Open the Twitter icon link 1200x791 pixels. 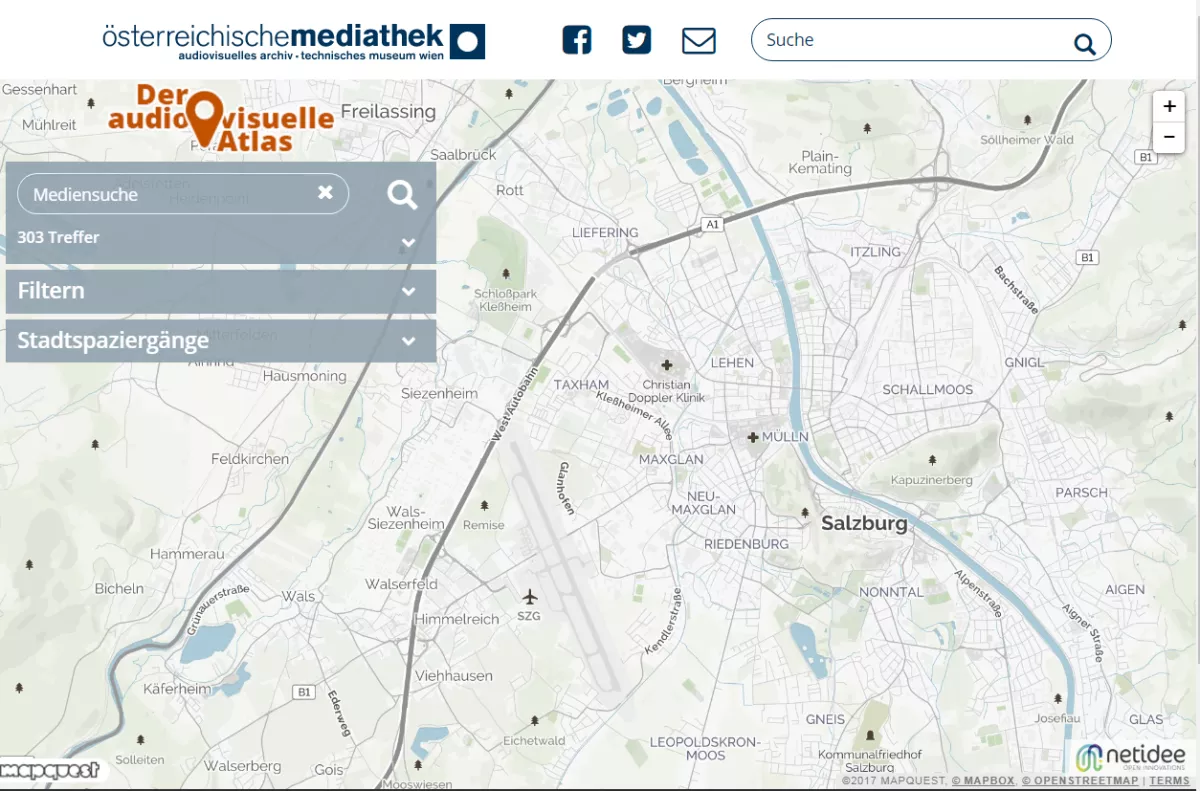[x=636, y=40]
